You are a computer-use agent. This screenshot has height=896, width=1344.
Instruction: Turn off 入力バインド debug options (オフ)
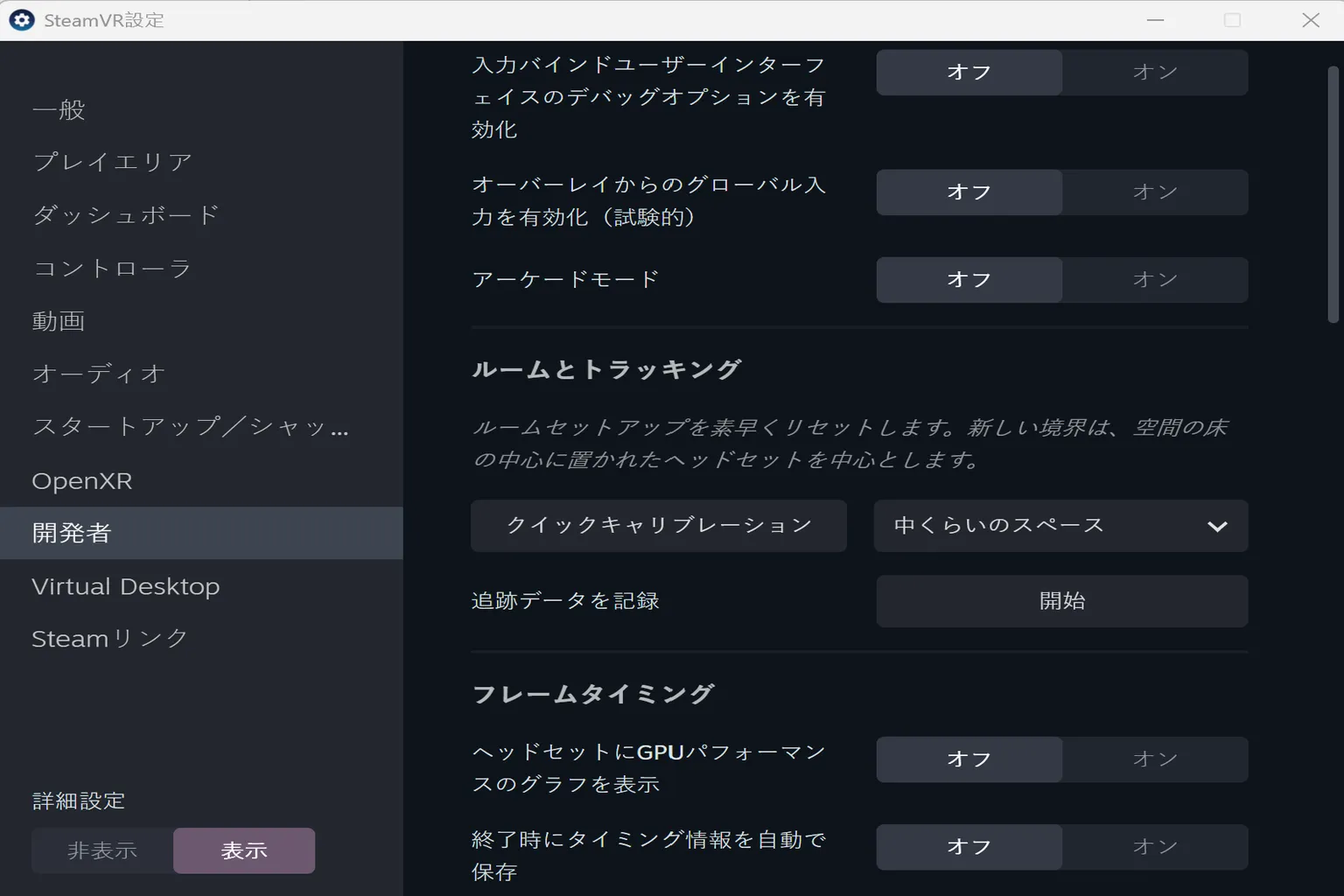969,72
